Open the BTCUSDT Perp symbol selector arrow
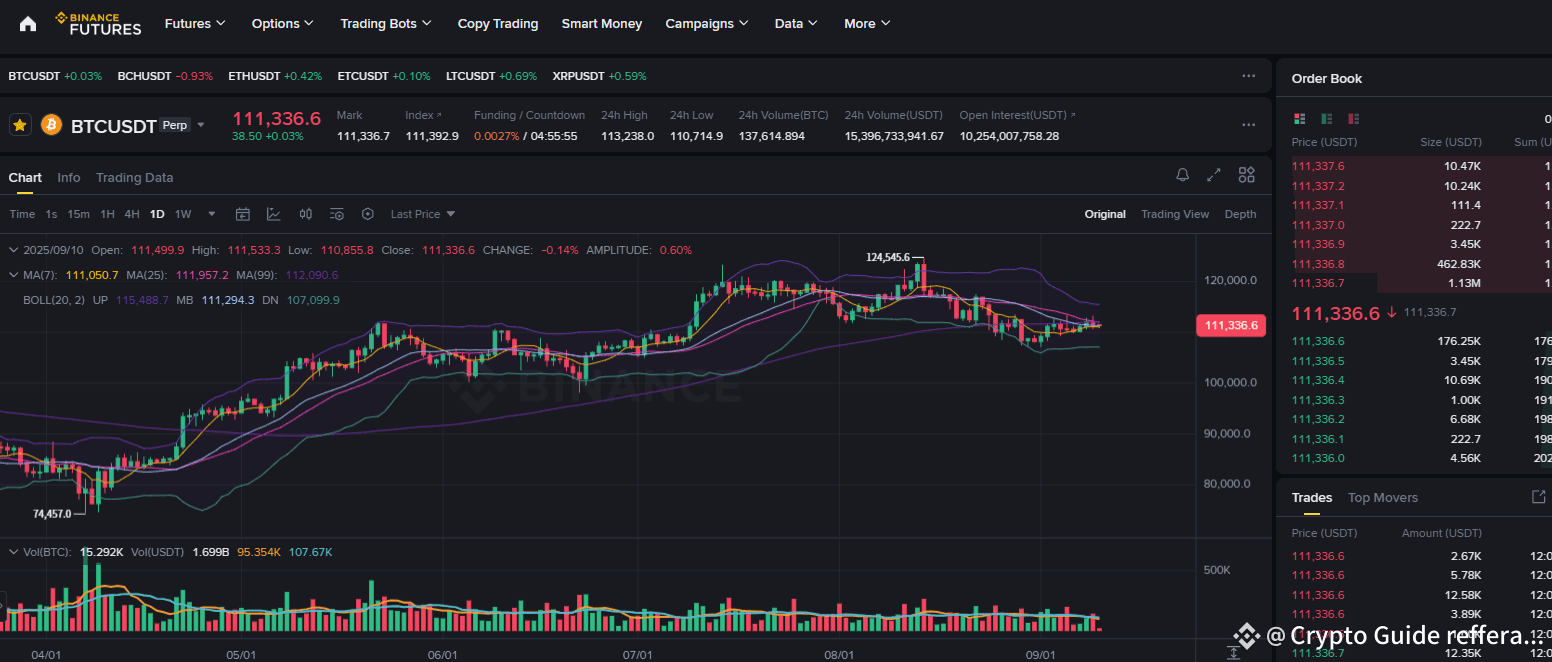Viewport: 1552px width, 662px height. (201, 125)
